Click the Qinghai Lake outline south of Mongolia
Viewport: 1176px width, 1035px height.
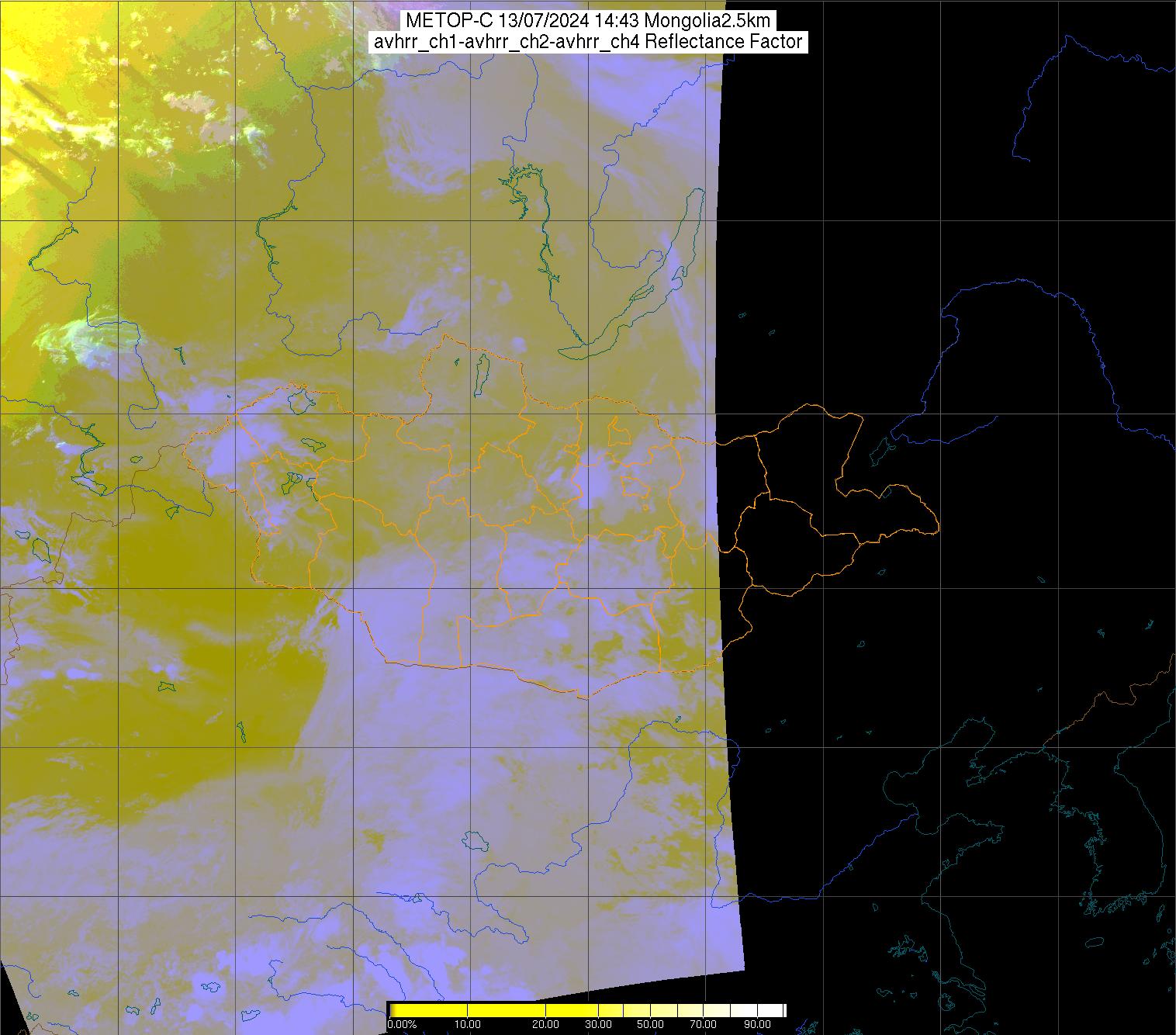tap(473, 840)
